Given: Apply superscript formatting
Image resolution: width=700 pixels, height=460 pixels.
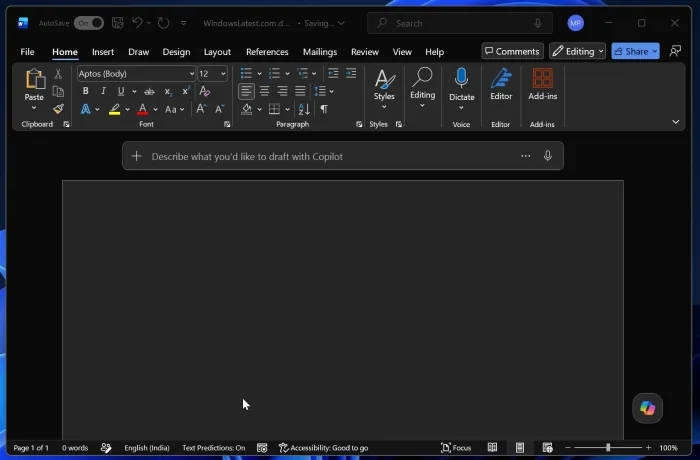Looking at the screenshot, I should 186,91.
